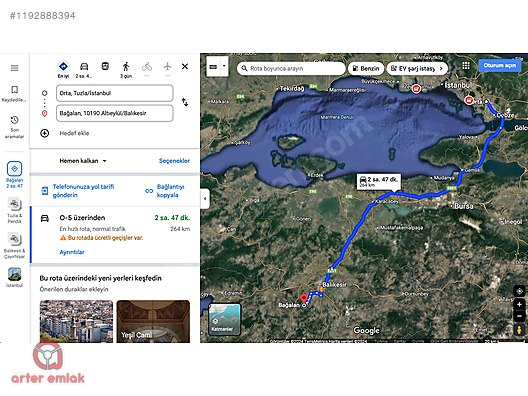Swap origin and destination
The width and height of the screenshot is (528, 396).
185,102
